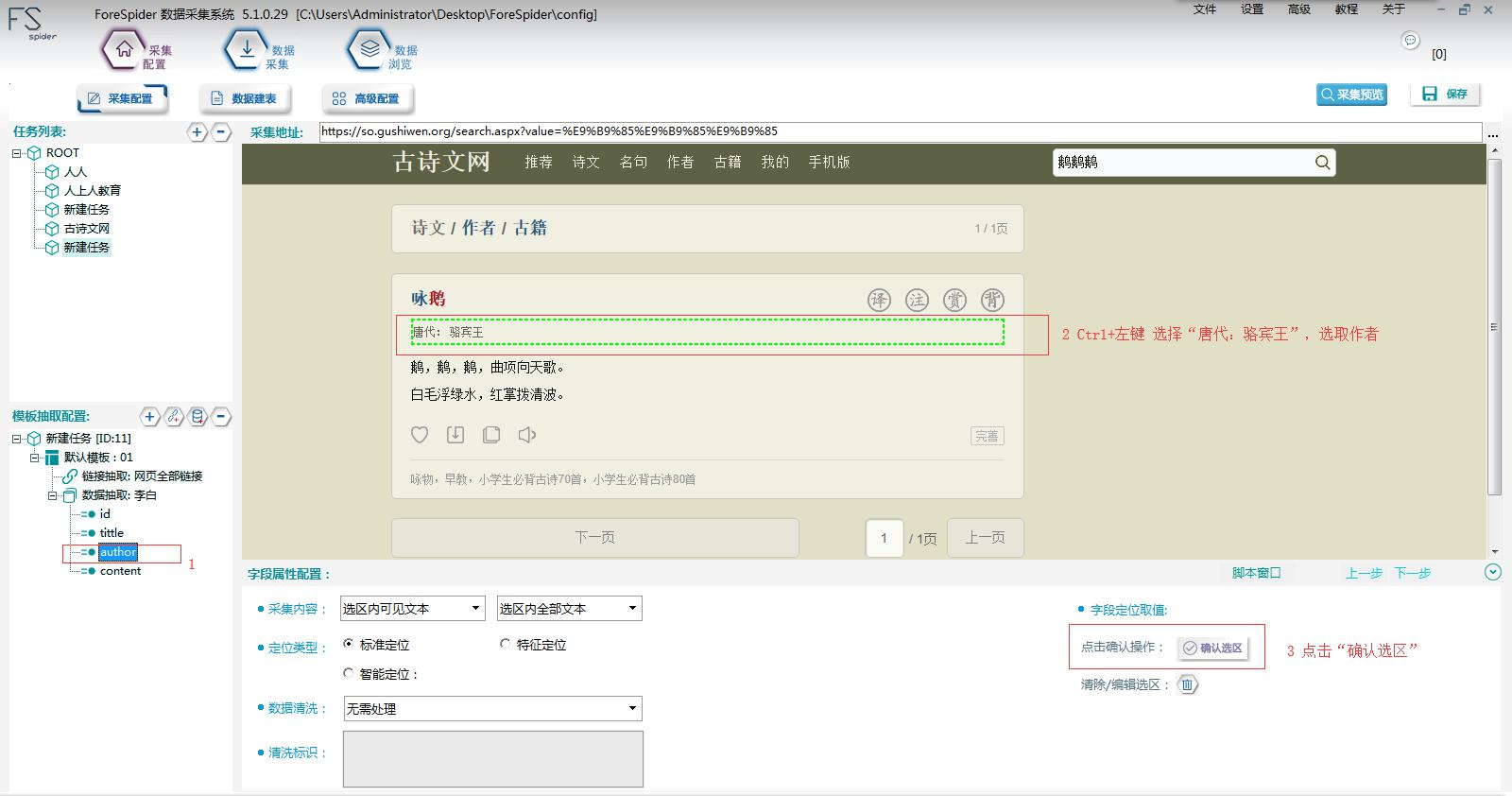Screen dimensions: 1512x796
Task: Click plus icon in 模板抽取配置 header
Action: click(x=150, y=416)
